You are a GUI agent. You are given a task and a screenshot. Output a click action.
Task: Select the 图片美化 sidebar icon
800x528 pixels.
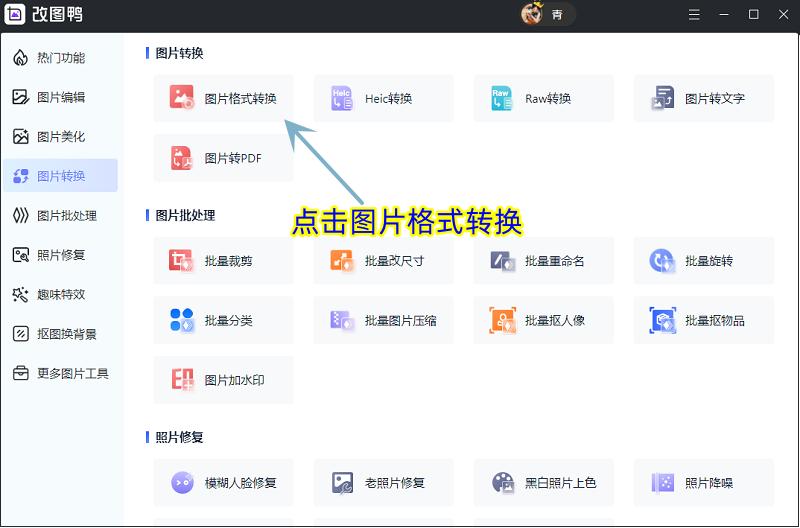point(20,136)
